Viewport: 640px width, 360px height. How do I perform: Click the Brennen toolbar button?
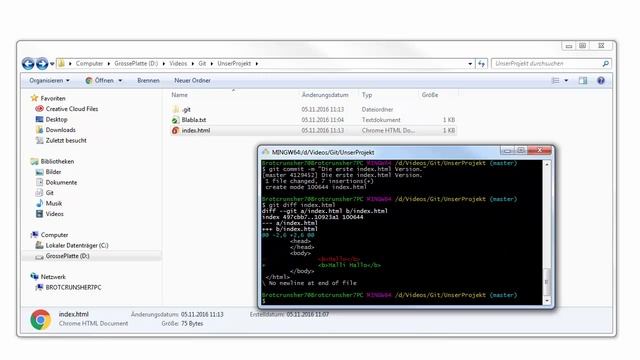(148, 80)
